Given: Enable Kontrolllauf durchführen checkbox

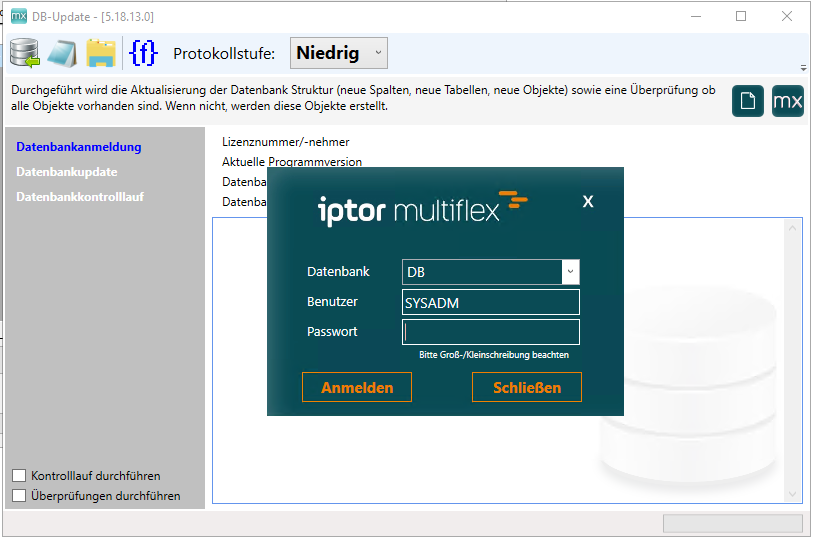Looking at the screenshot, I should [x=19, y=476].
